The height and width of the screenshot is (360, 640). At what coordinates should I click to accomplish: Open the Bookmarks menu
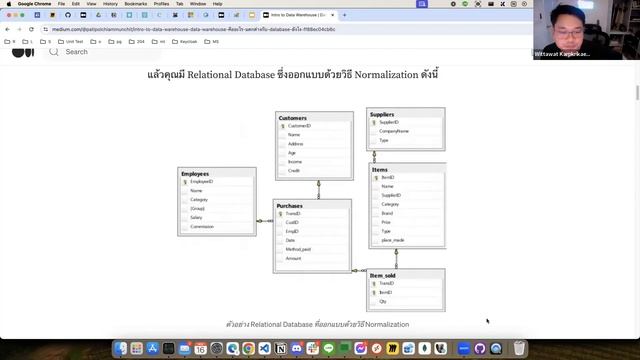click(136, 4)
